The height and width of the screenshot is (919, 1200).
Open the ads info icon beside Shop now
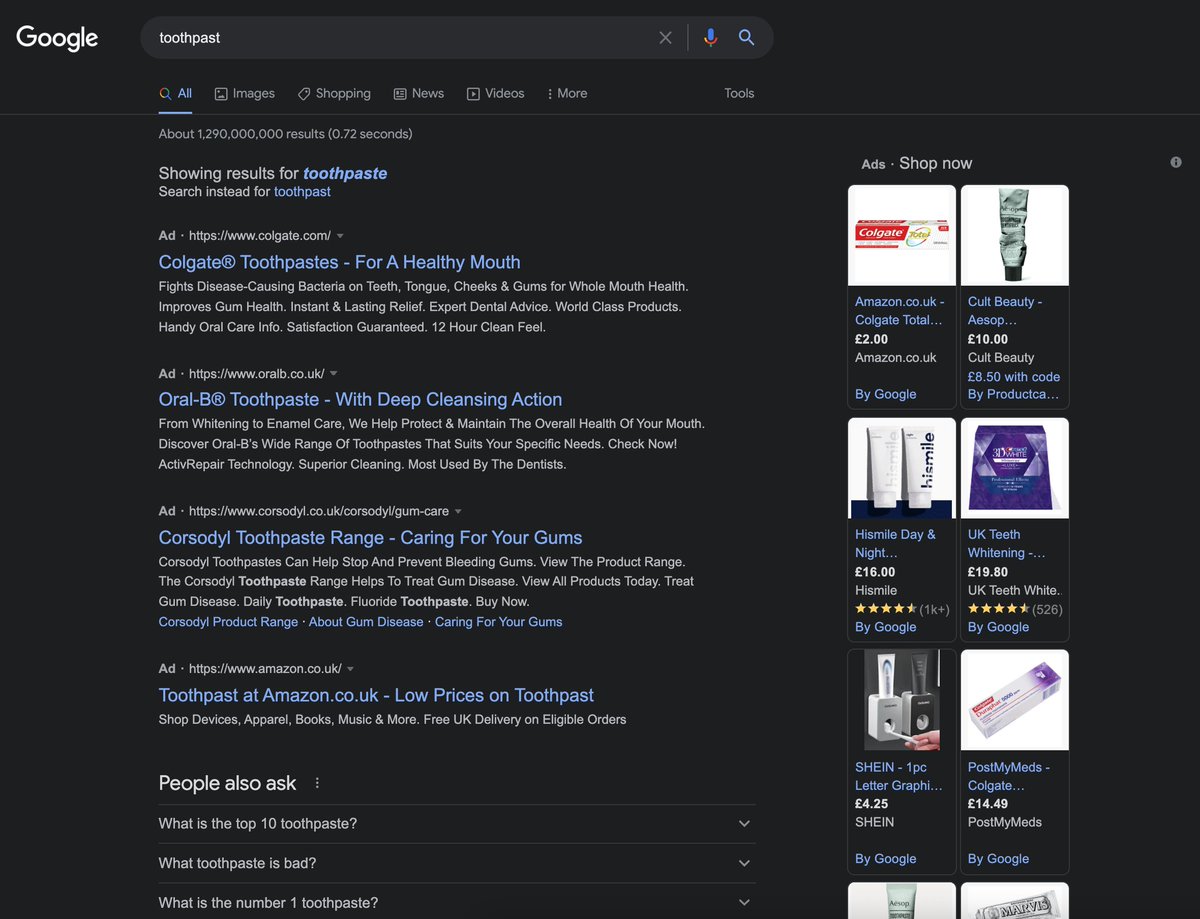pyautogui.click(x=1176, y=162)
